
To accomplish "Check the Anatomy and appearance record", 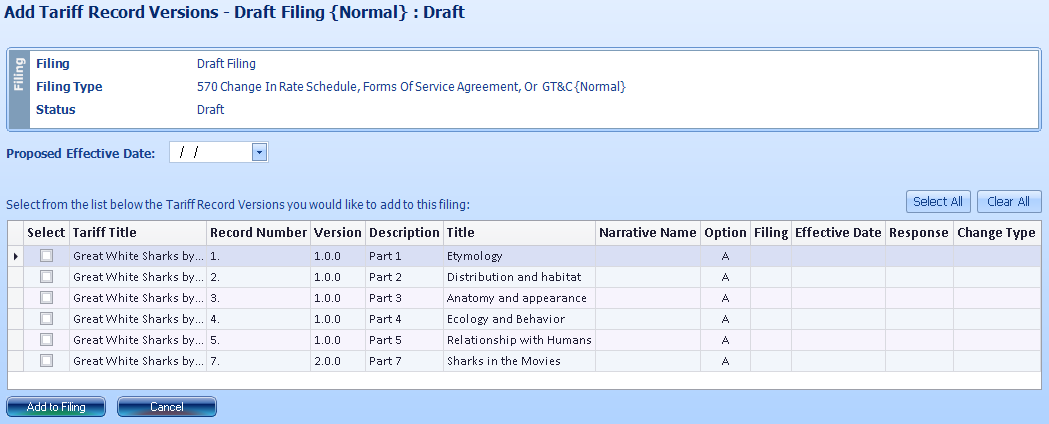I will click(x=46, y=298).
